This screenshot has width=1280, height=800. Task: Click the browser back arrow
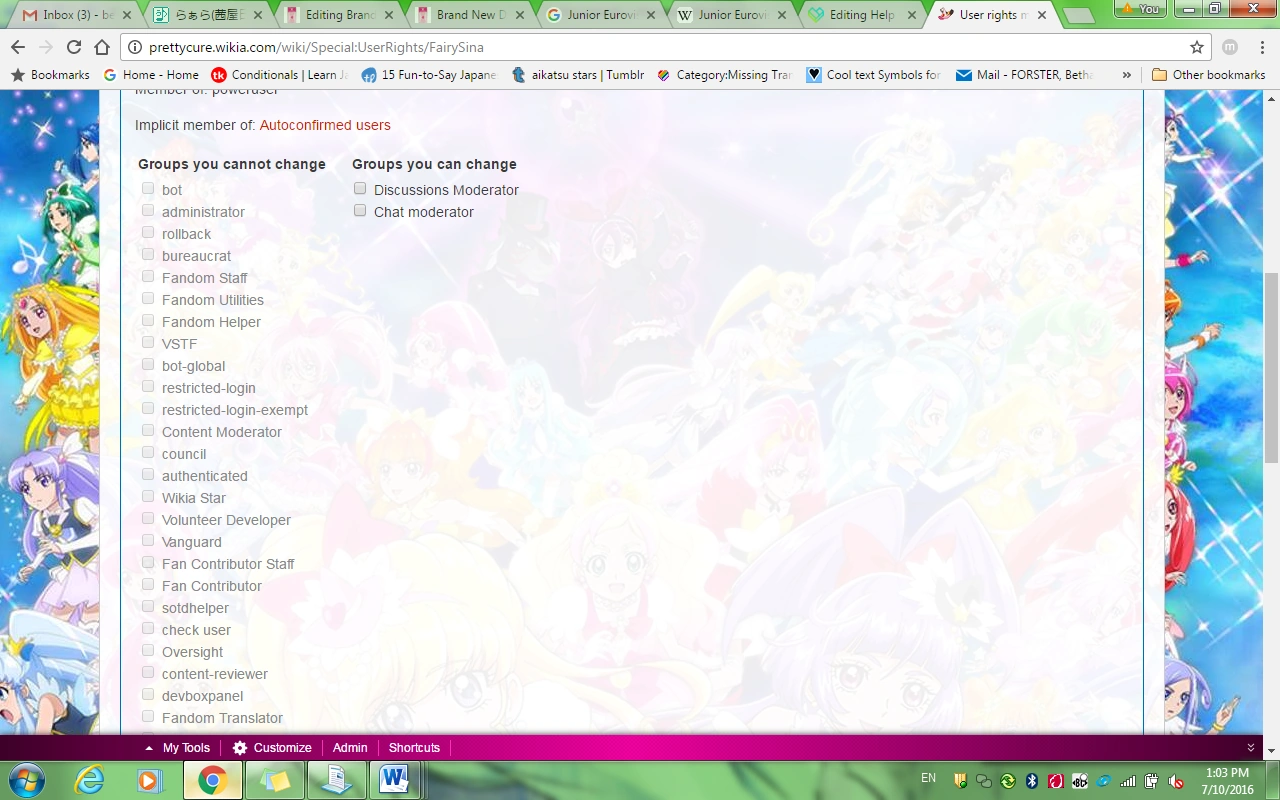click(x=18, y=47)
